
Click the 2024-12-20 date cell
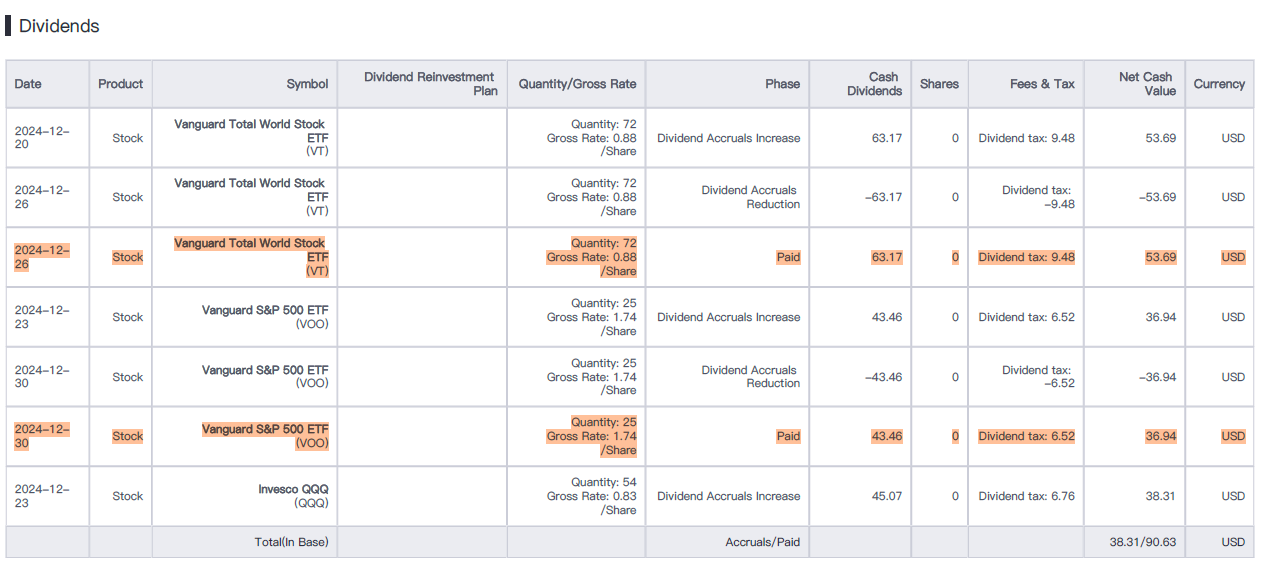(x=42, y=138)
